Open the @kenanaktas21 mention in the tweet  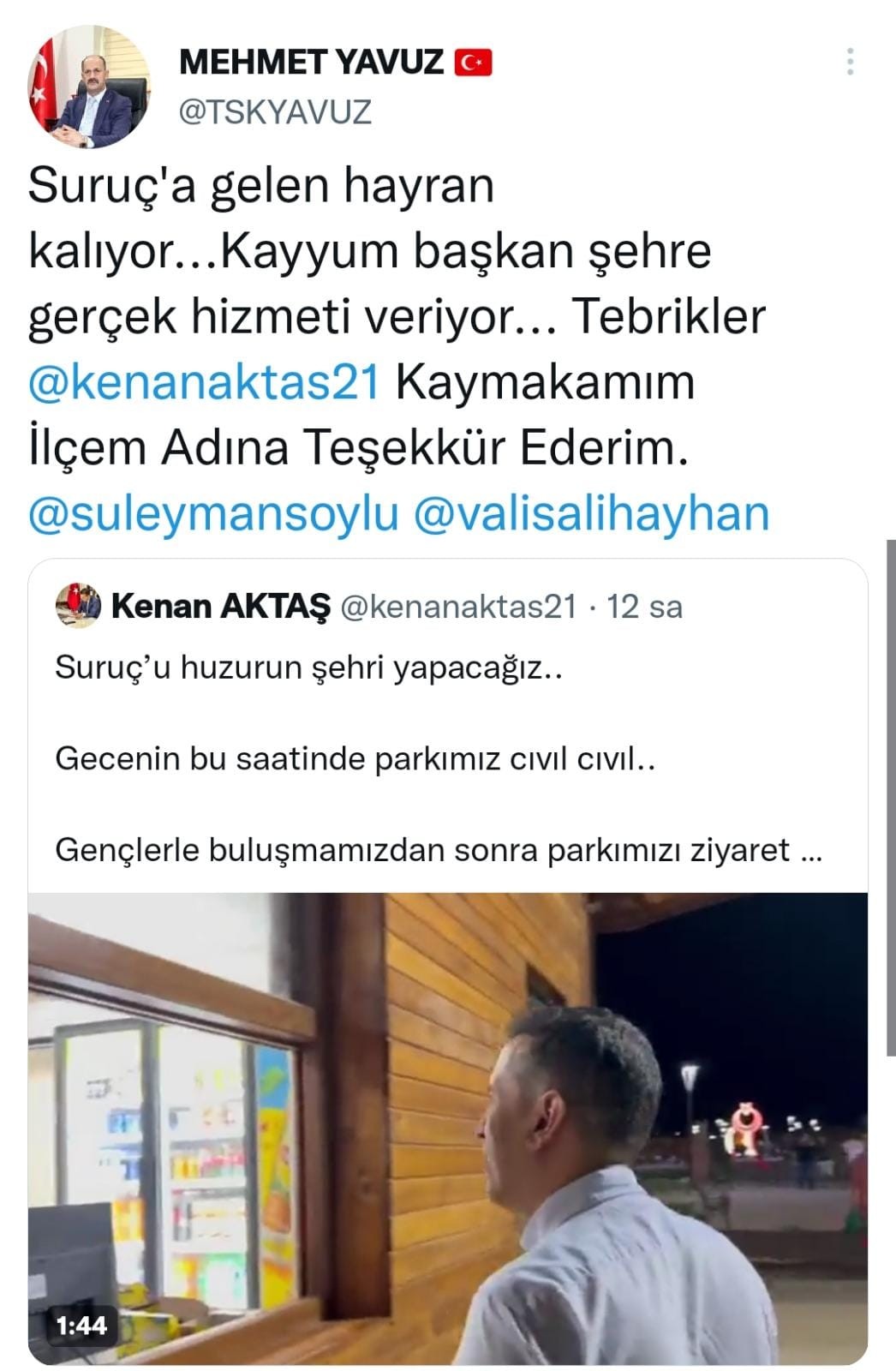coord(204,383)
